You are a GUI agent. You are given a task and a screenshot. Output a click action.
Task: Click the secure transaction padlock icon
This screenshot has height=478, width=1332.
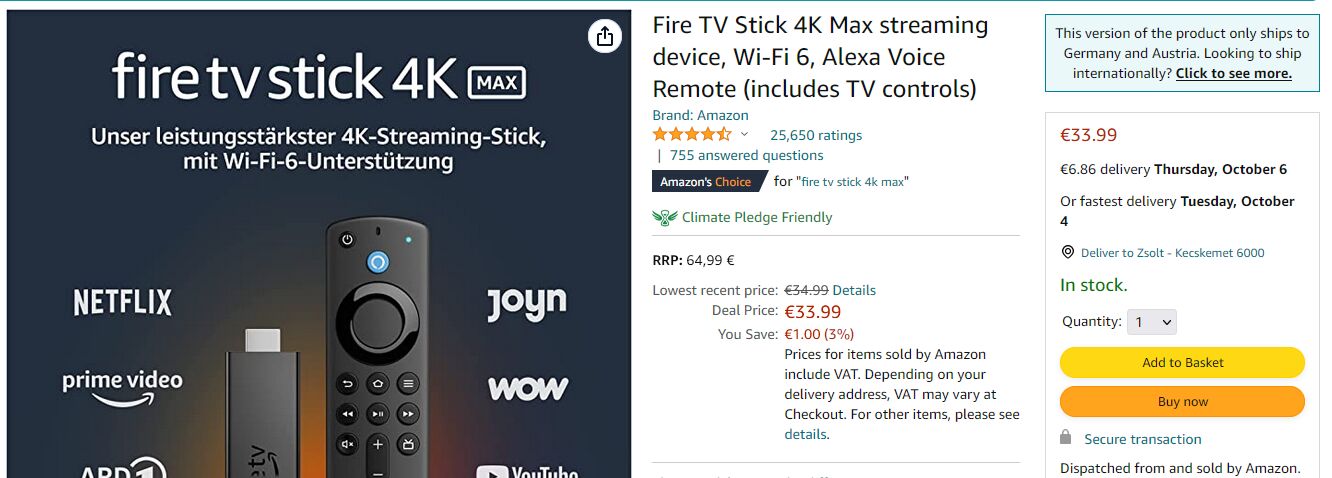coord(1066,438)
